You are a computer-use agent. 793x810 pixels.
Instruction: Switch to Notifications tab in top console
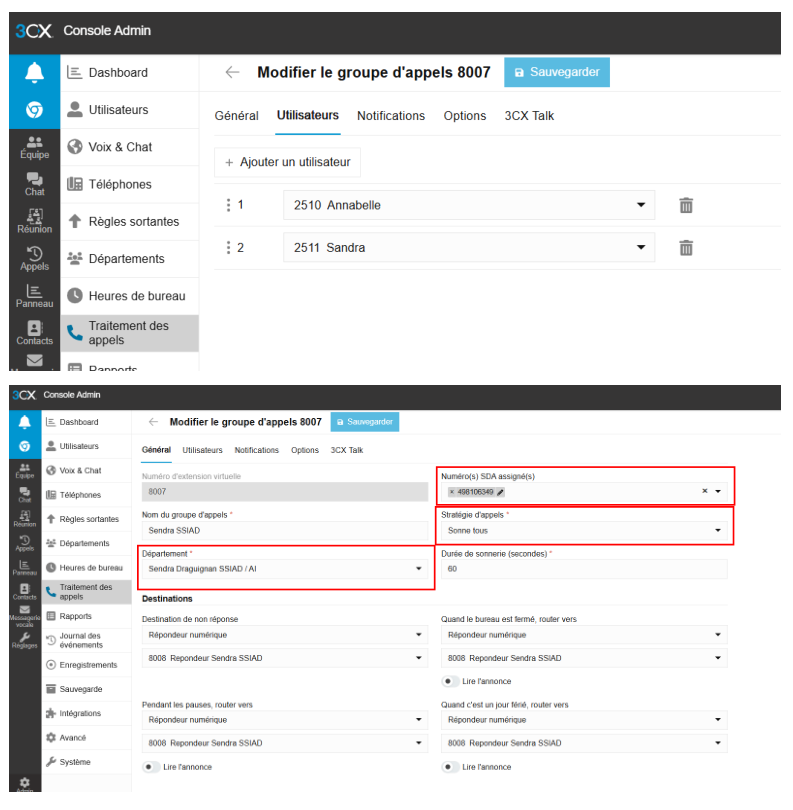coord(391,116)
